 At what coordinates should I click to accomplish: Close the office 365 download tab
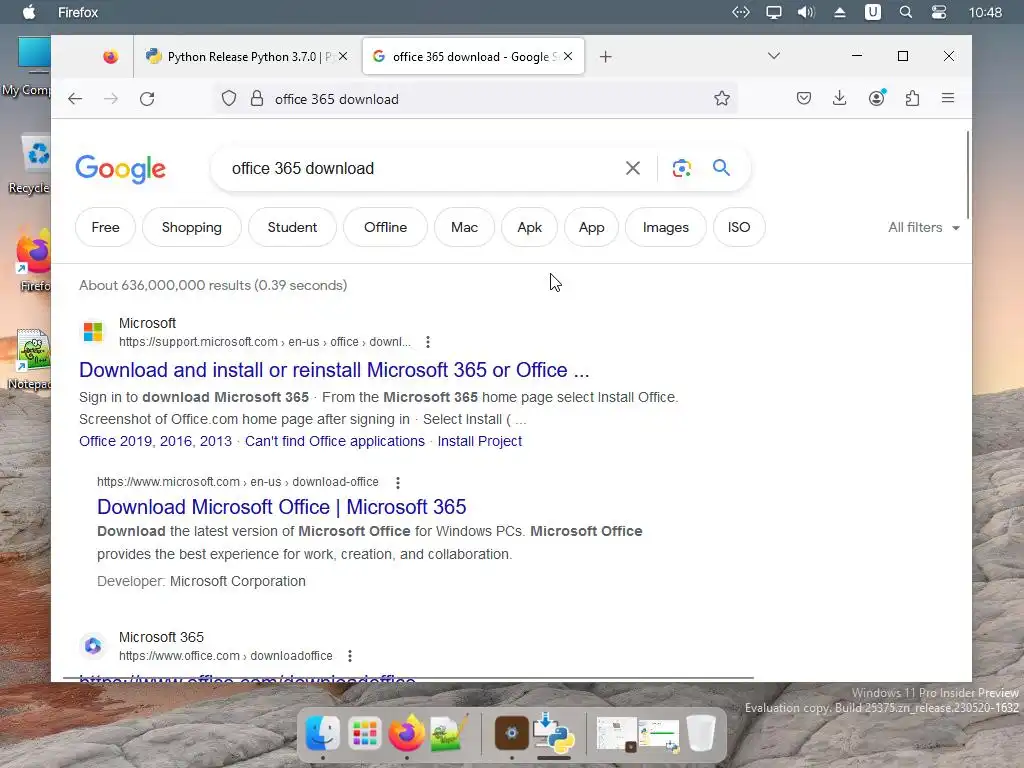click(568, 56)
